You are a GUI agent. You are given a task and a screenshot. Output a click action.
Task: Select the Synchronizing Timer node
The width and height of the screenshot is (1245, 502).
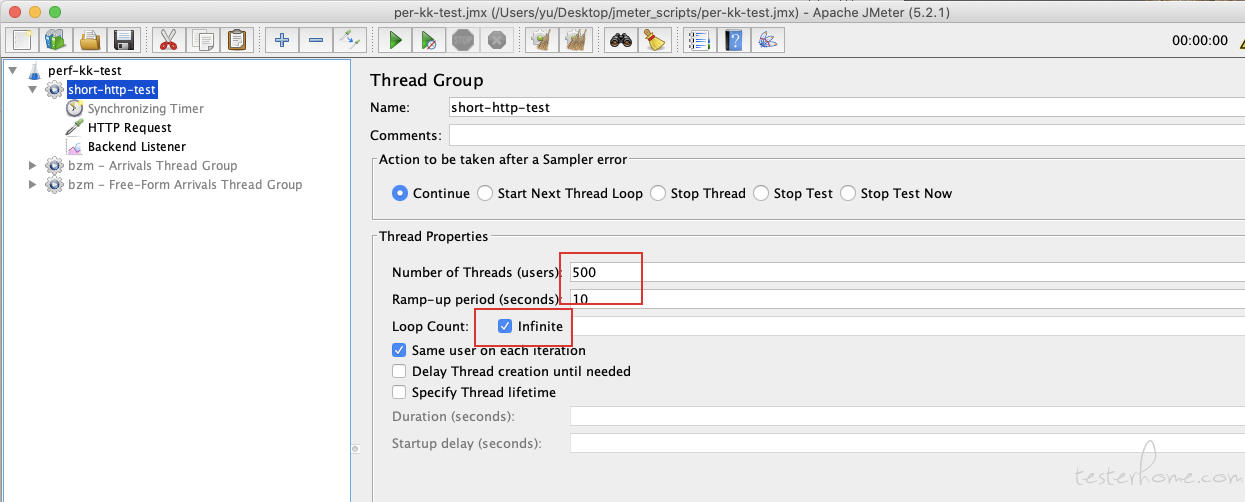tap(145, 108)
